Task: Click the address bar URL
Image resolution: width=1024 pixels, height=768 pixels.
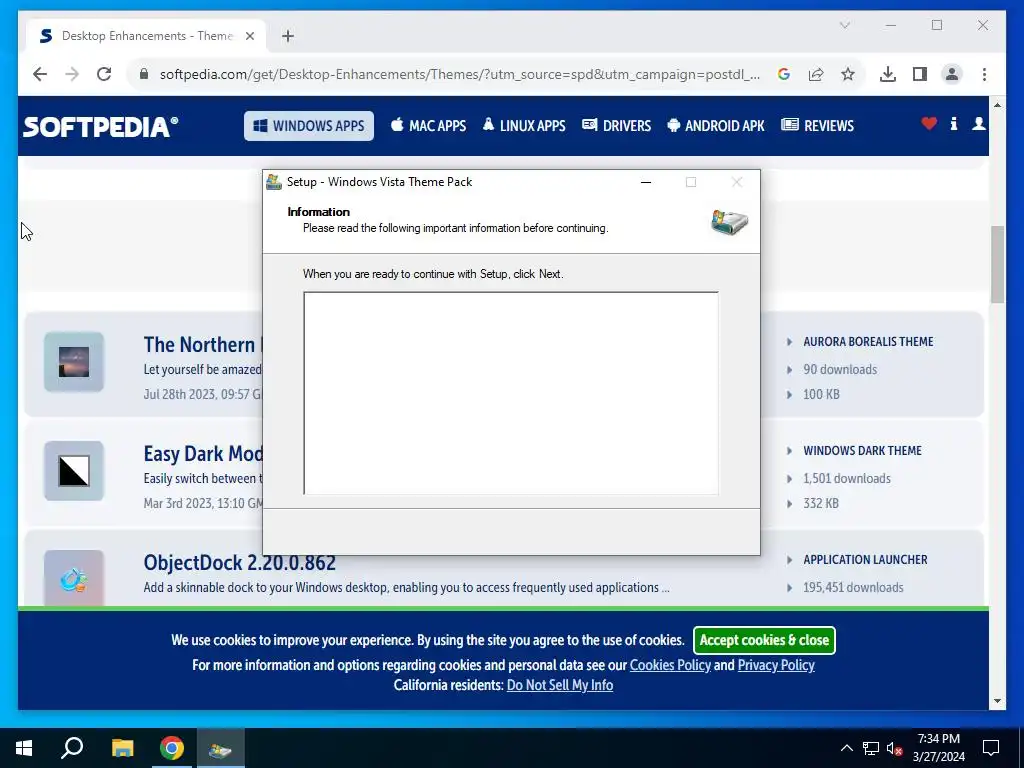Action: click(x=460, y=74)
